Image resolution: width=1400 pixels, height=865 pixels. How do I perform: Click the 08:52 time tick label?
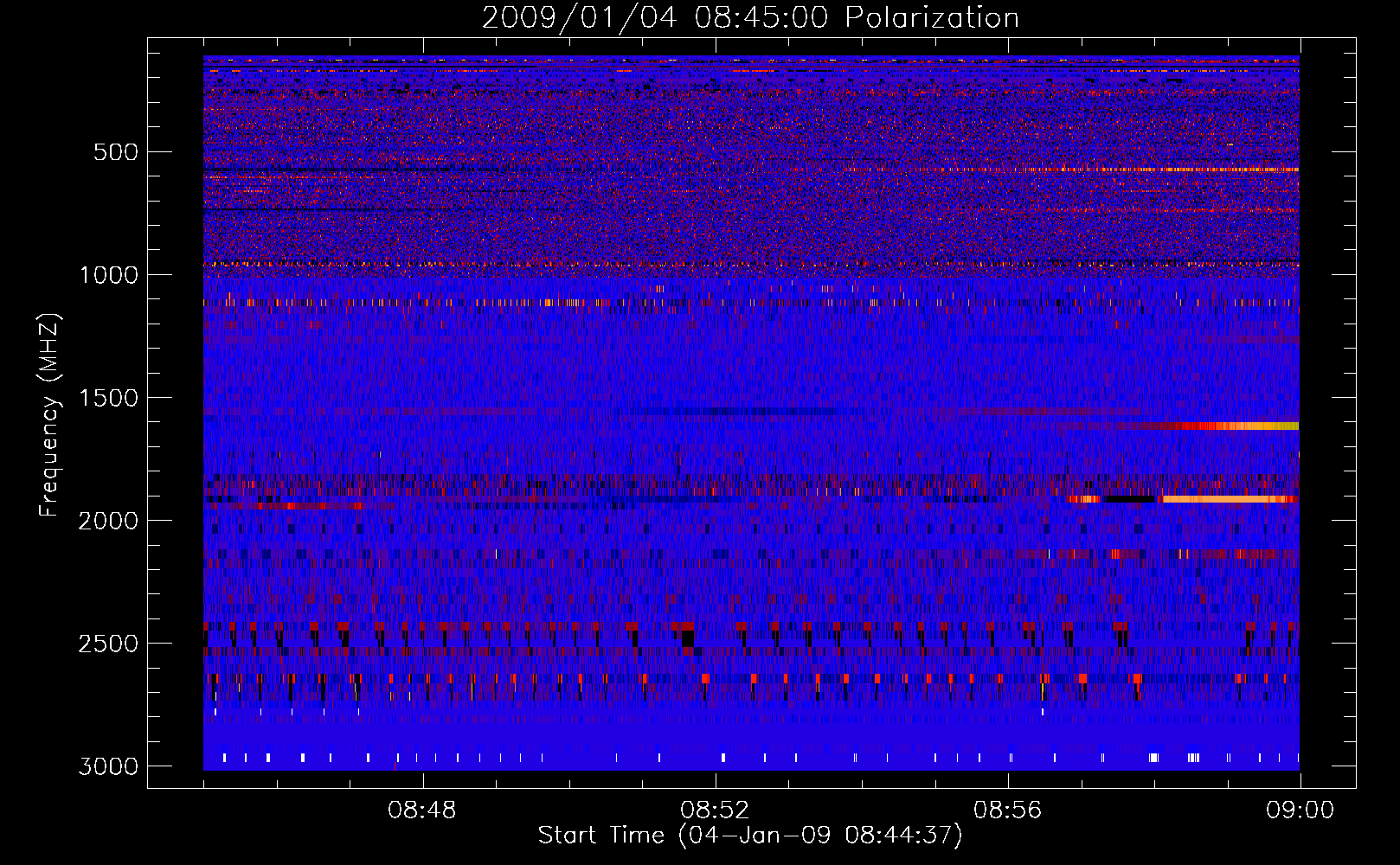pos(715,811)
